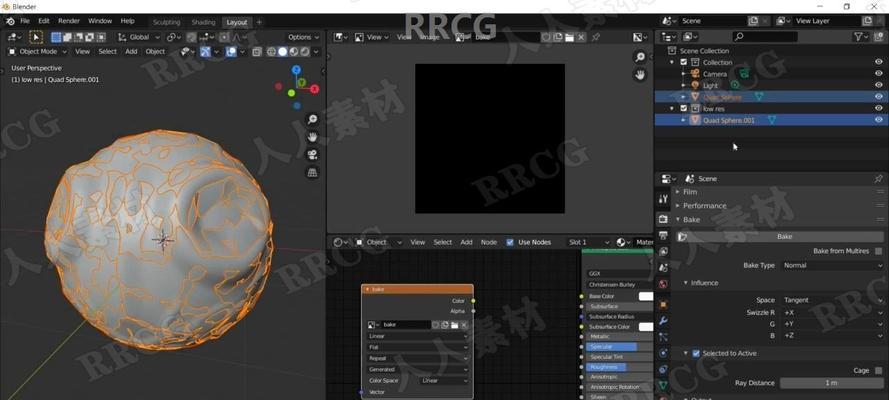The height and width of the screenshot is (400, 889).
Task: Adjust the Specular slider
Action: (x=619, y=347)
